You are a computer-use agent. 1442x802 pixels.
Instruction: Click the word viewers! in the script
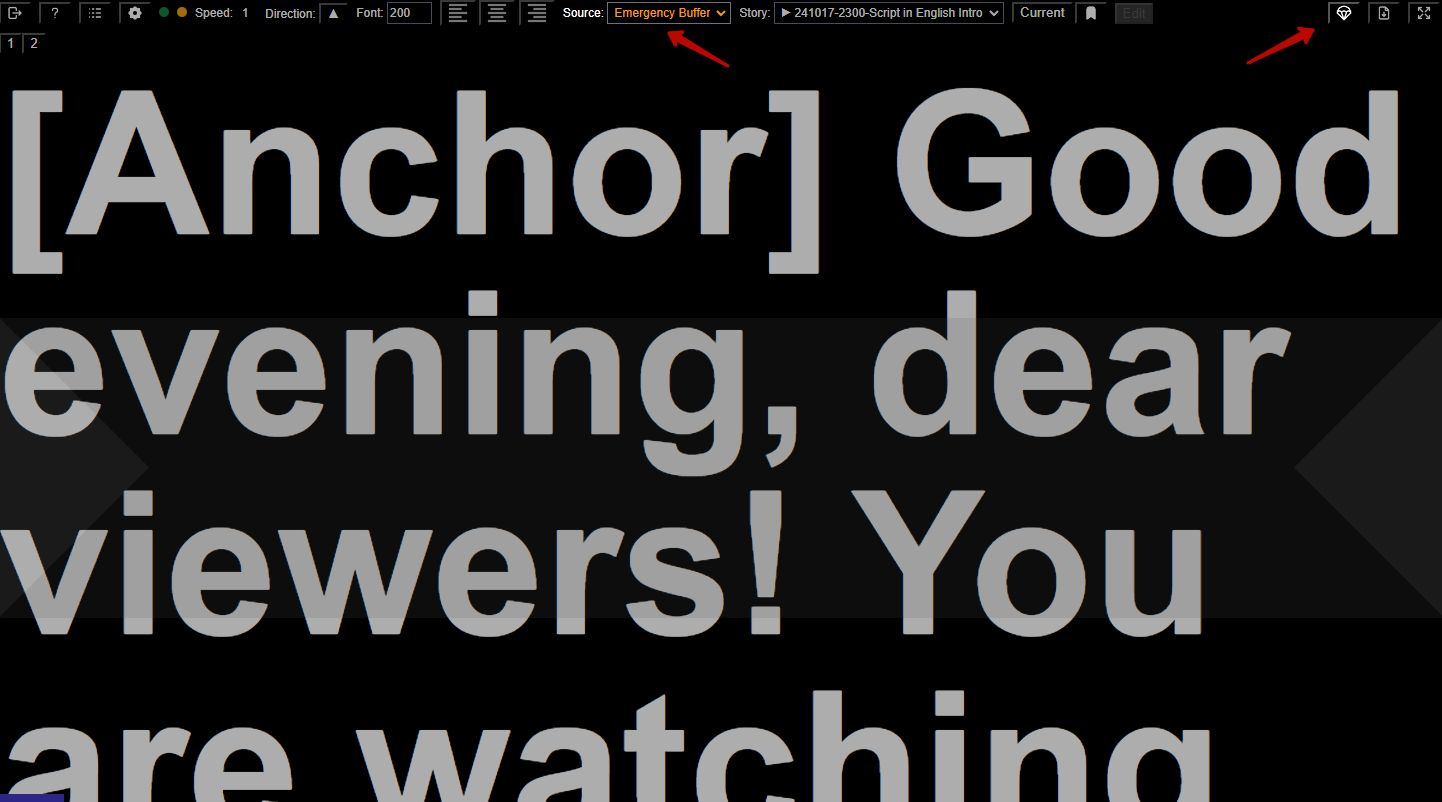(393, 561)
